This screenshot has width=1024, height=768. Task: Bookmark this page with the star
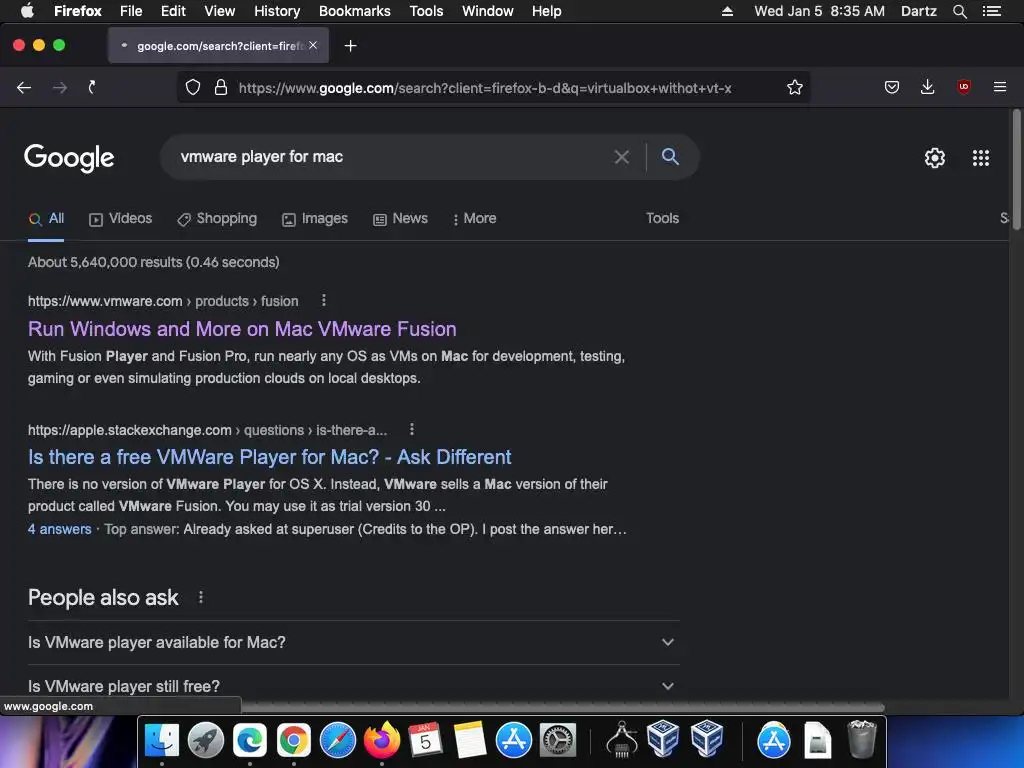[x=794, y=88]
